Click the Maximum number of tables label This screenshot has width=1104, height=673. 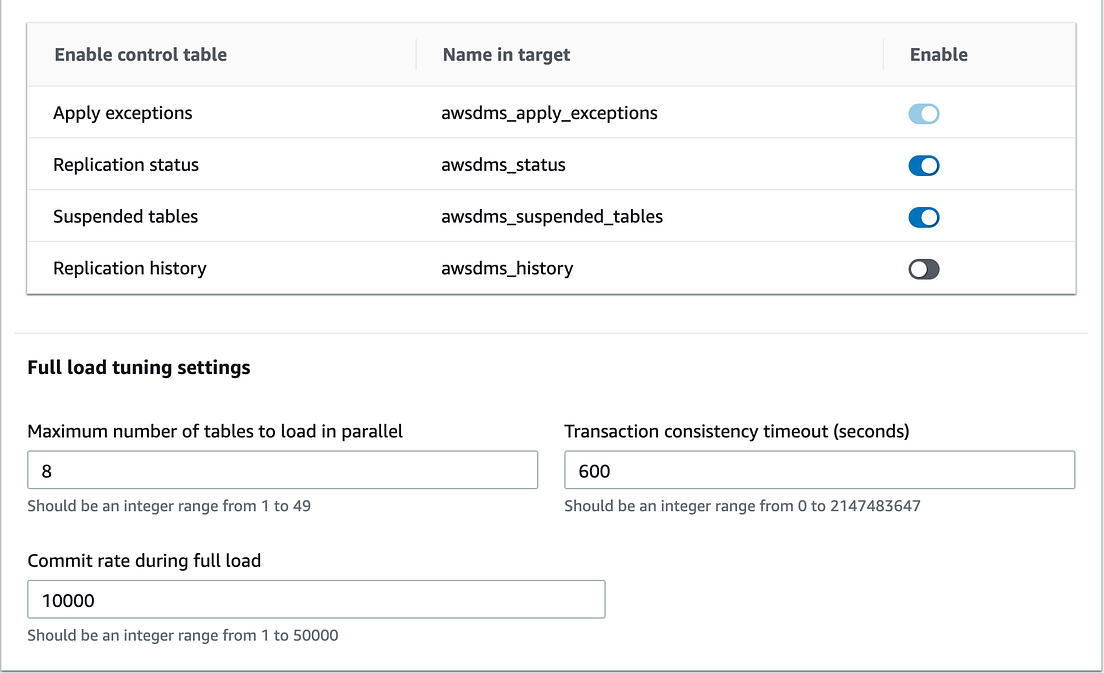215,432
